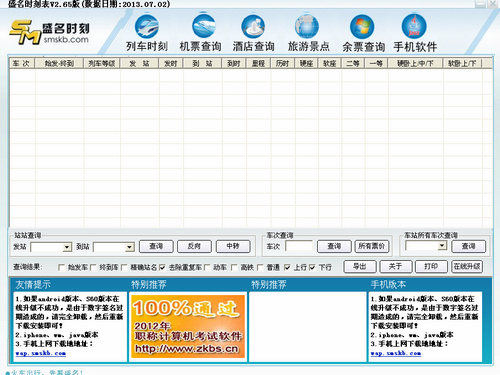Screen dimensions: 500x375
Task: Click the 历时 duration column header
Action: tap(282, 63)
